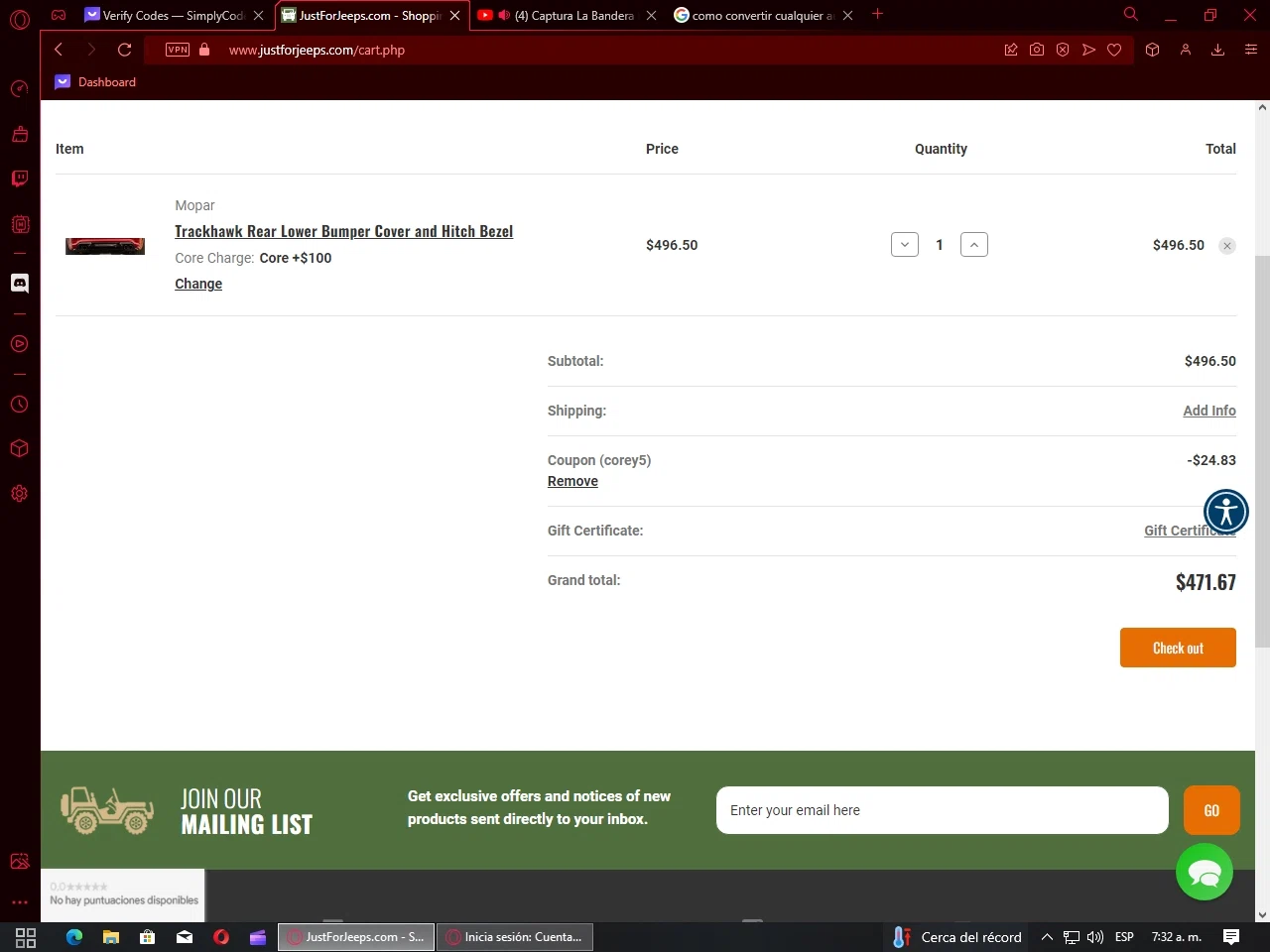Viewport: 1270px width, 952px height.
Task: Open Trackhawk Rear Lower Bumper Cover link
Action: click(344, 231)
